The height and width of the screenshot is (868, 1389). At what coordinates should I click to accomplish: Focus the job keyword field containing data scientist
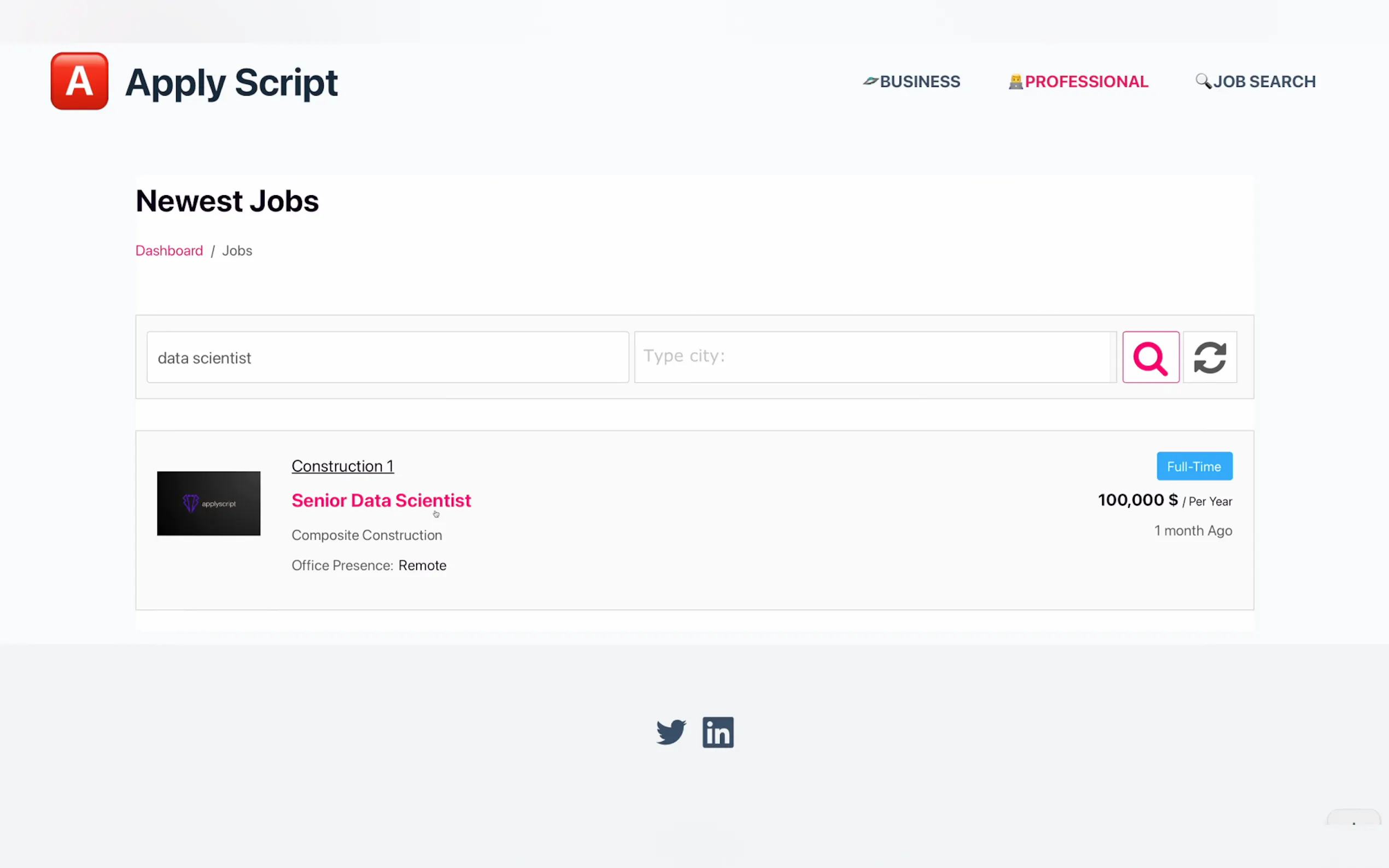[388, 357]
